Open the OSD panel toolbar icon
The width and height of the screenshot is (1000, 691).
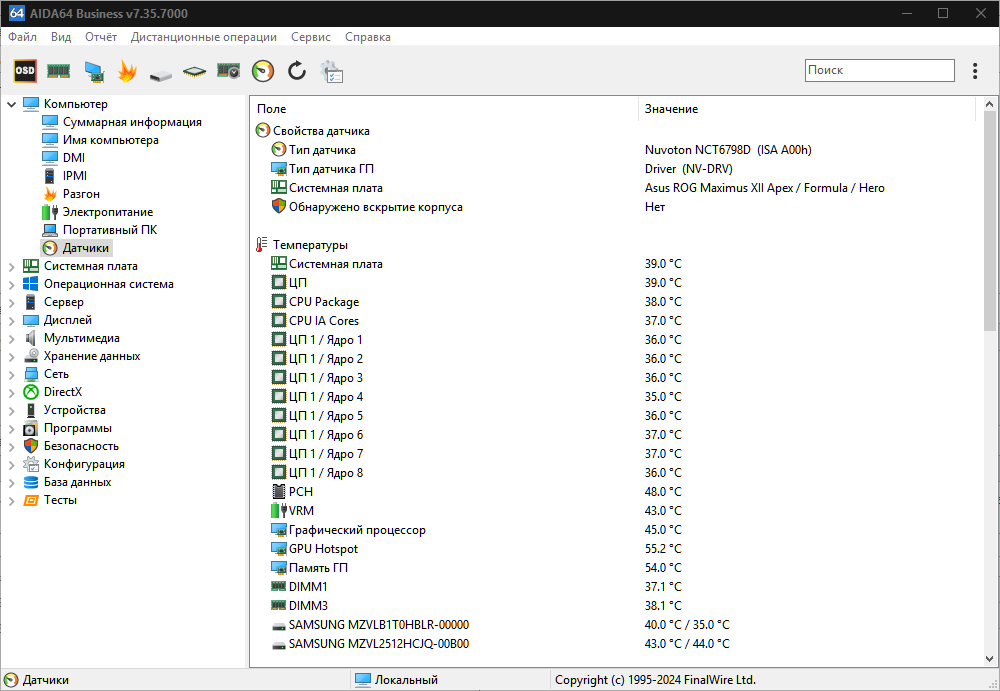pyautogui.click(x=25, y=71)
